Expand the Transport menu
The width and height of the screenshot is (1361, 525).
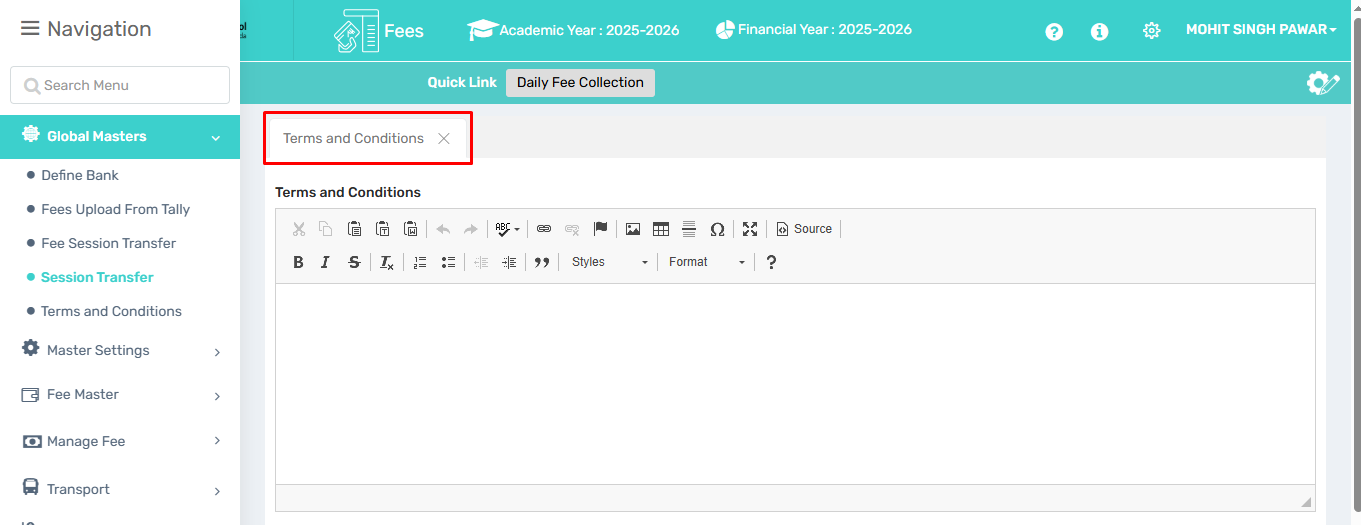(120, 489)
